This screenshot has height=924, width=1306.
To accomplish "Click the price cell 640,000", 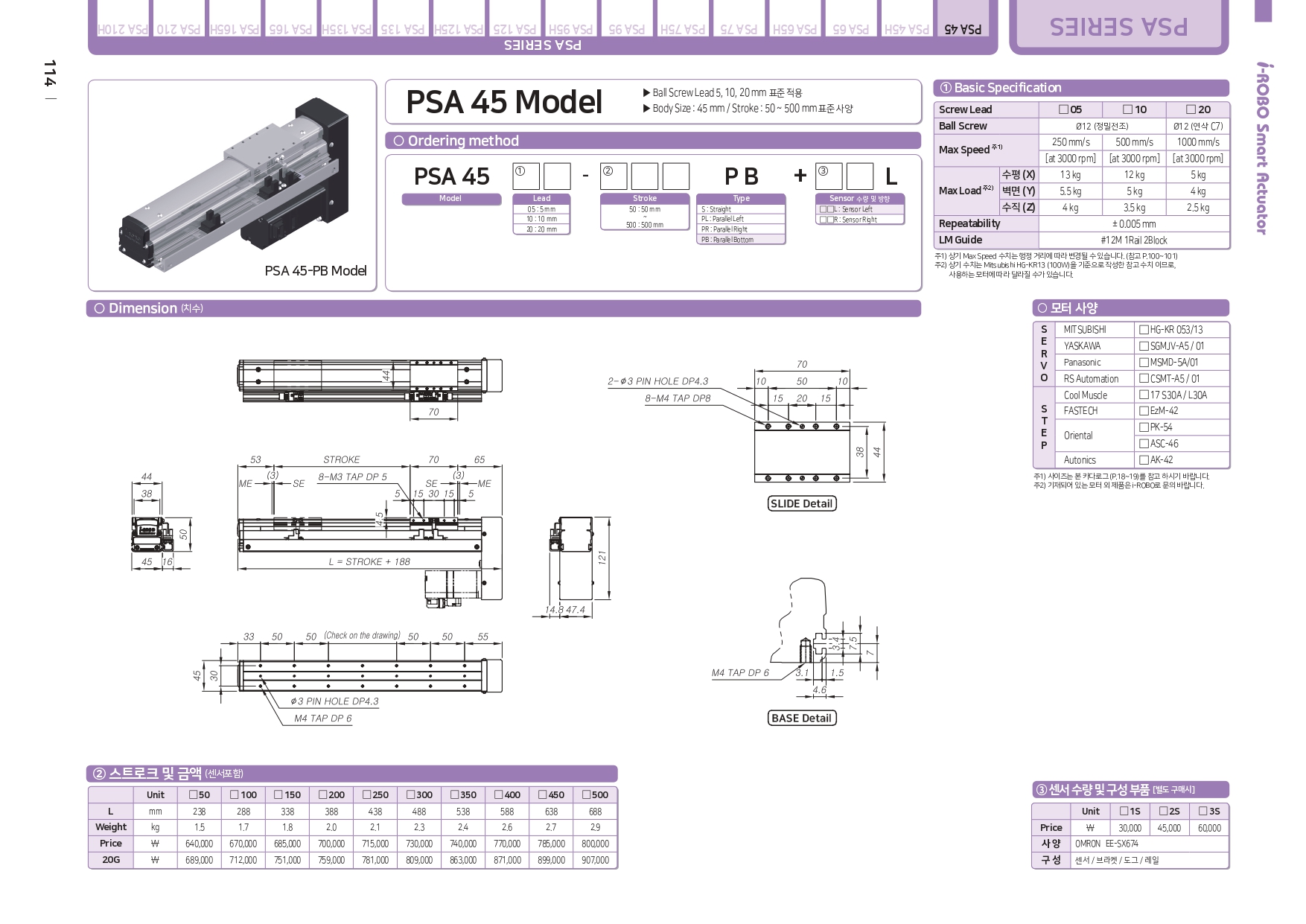I will (x=199, y=844).
